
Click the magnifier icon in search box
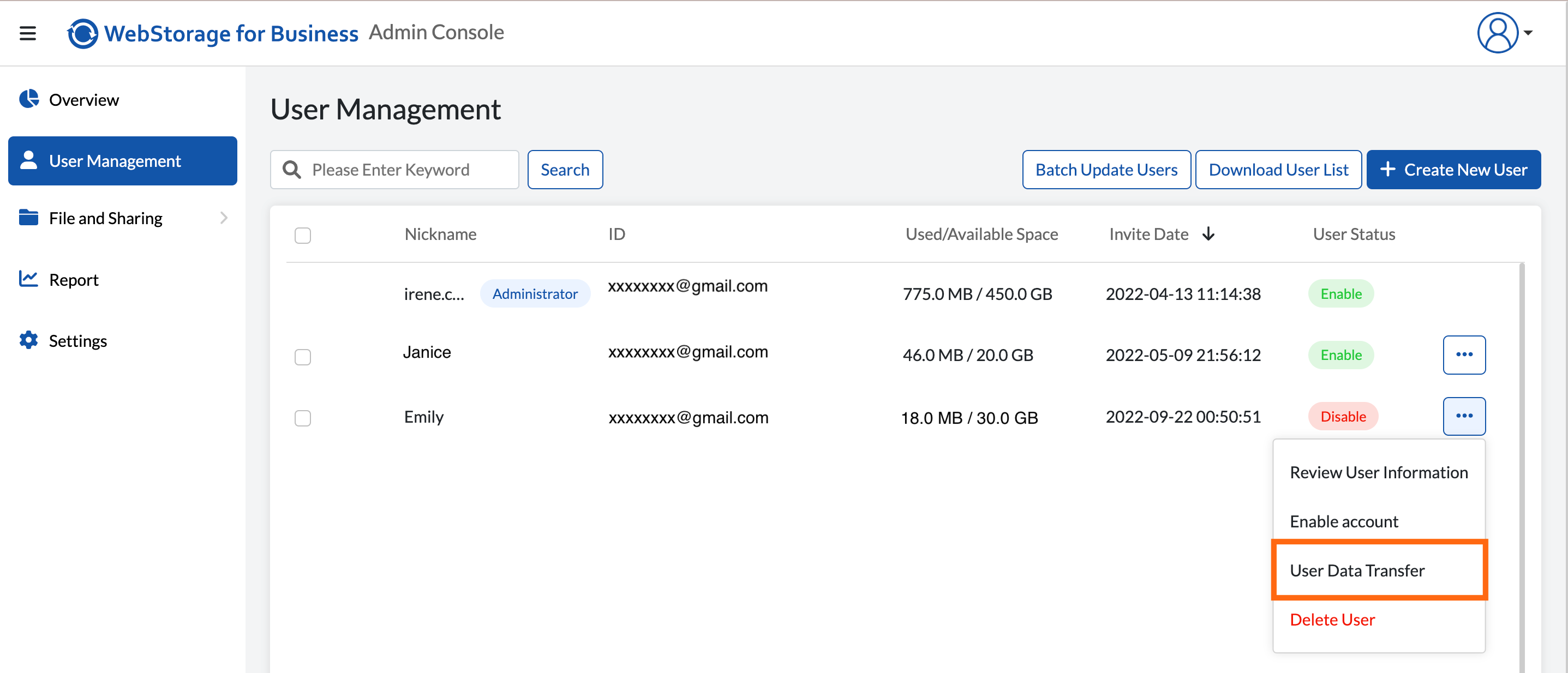click(292, 170)
